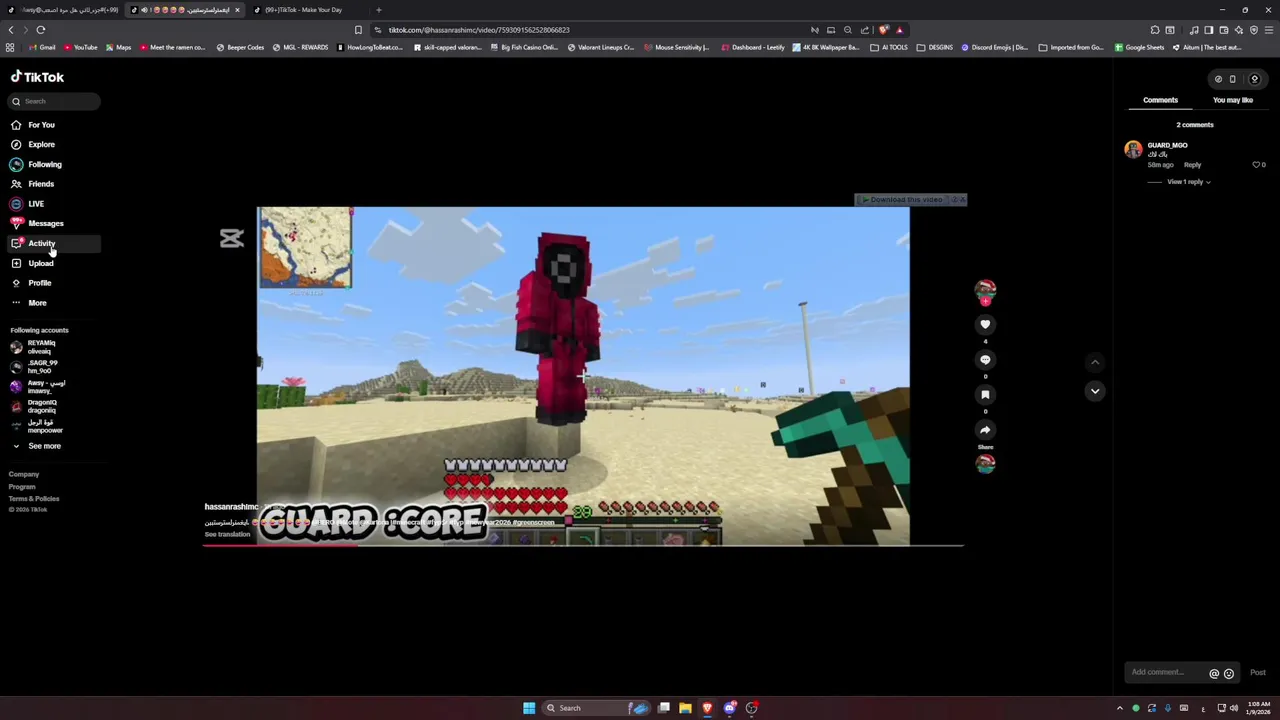Switch to the TikTok - Make Your Day tab
The height and width of the screenshot is (720, 1280).
303,10
